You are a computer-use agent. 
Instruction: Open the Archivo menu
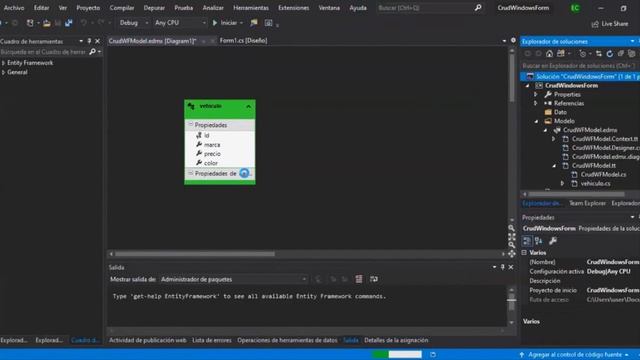coord(14,8)
